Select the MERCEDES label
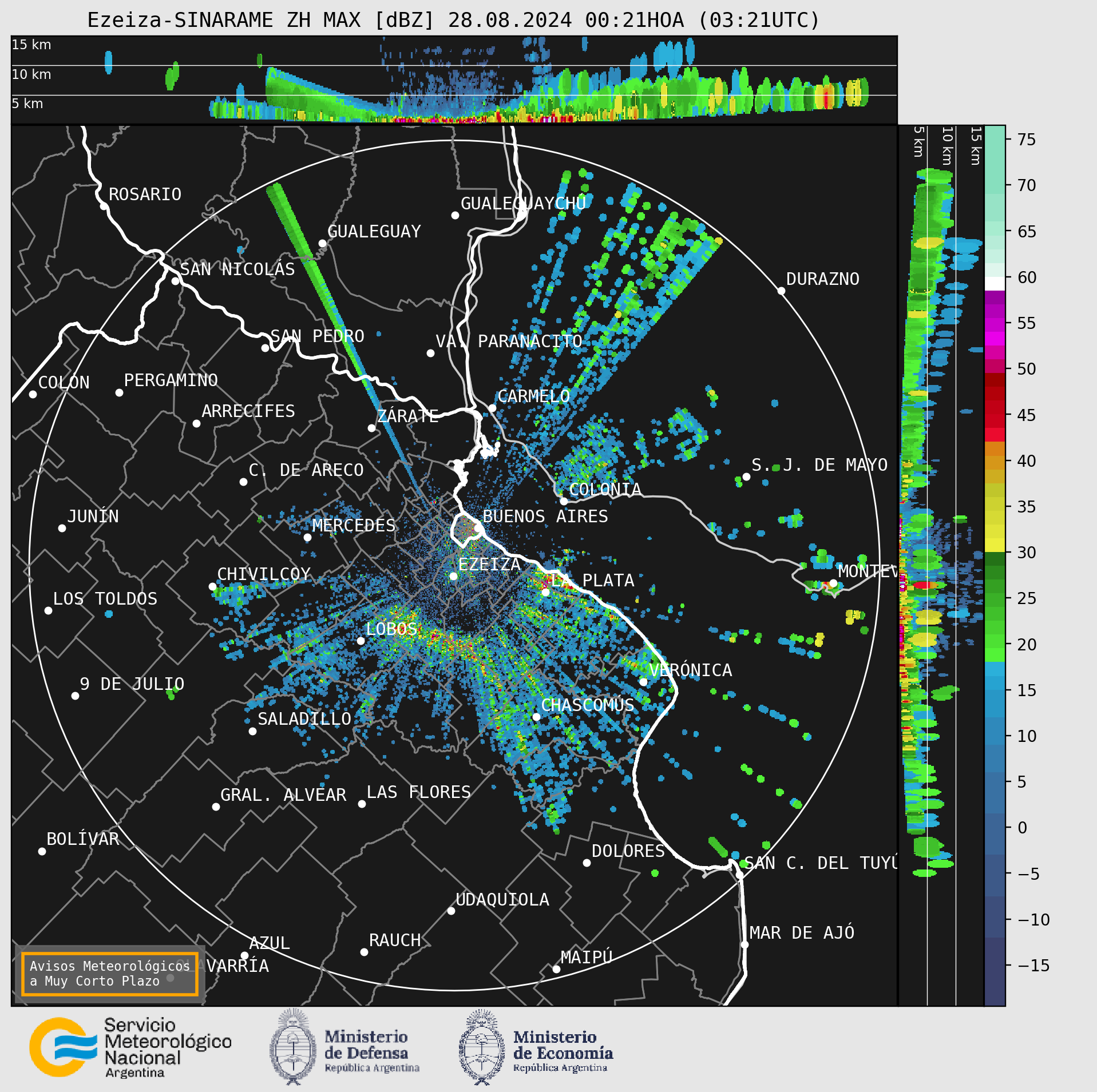 coord(354,526)
